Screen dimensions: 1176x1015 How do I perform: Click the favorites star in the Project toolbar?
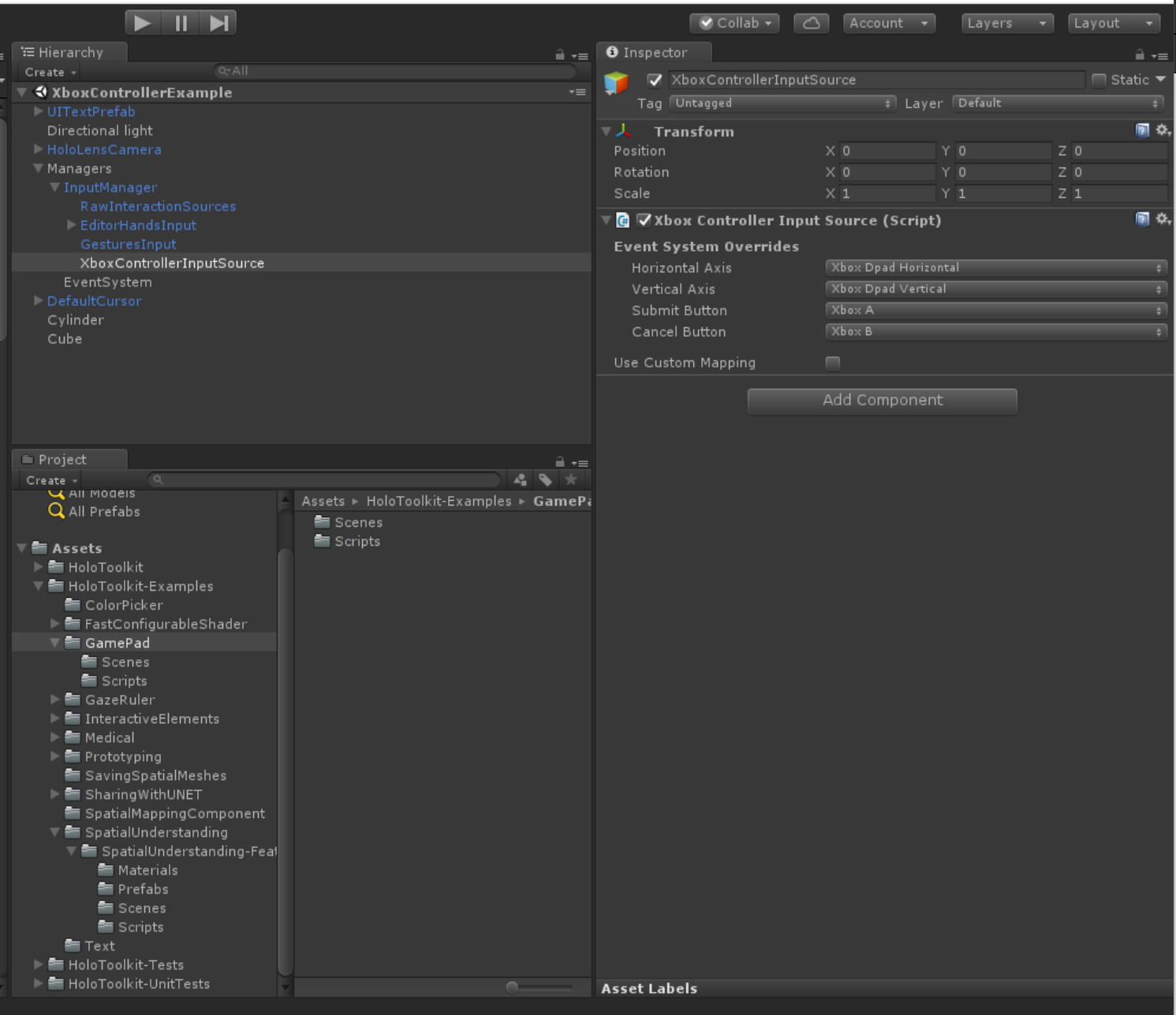[x=571, y=480]
